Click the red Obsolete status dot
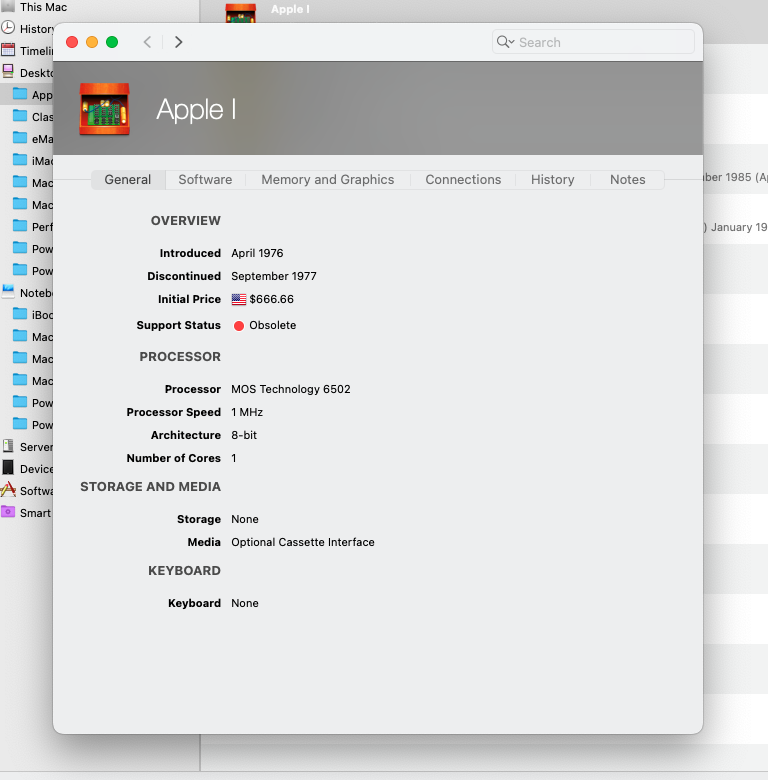 coord(239,326)
